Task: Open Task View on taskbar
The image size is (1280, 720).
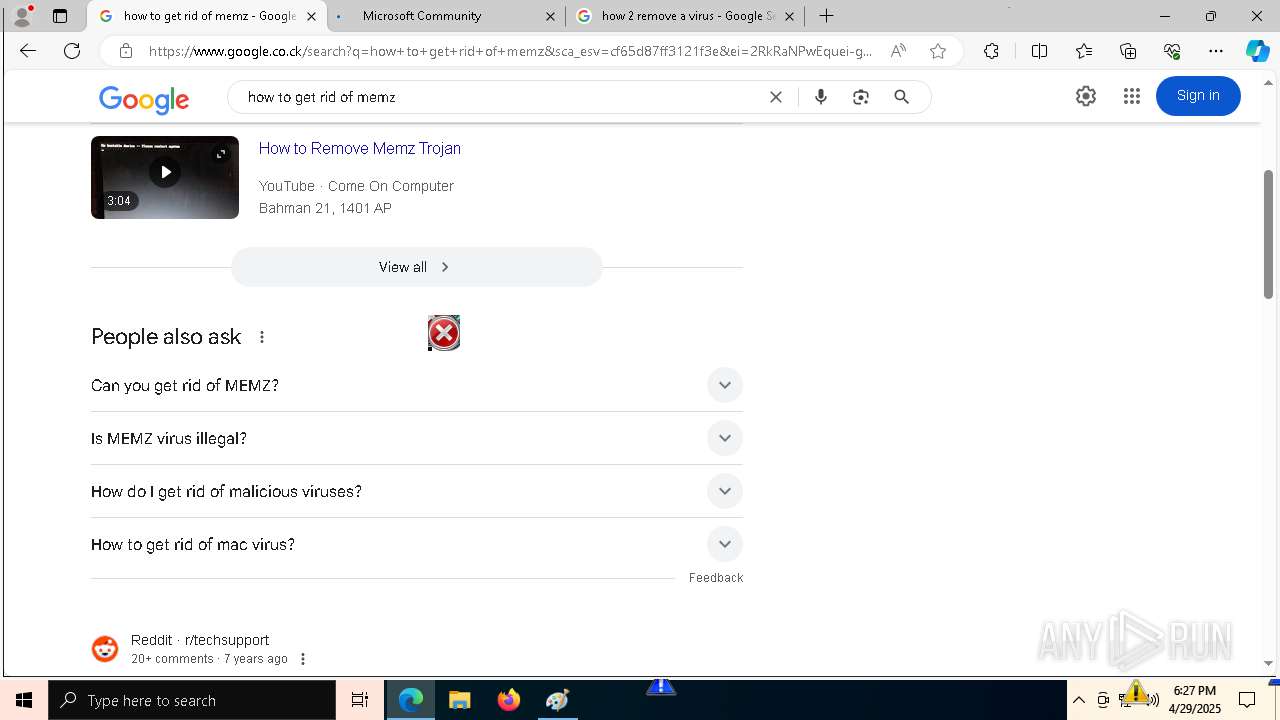Action: 360,700
